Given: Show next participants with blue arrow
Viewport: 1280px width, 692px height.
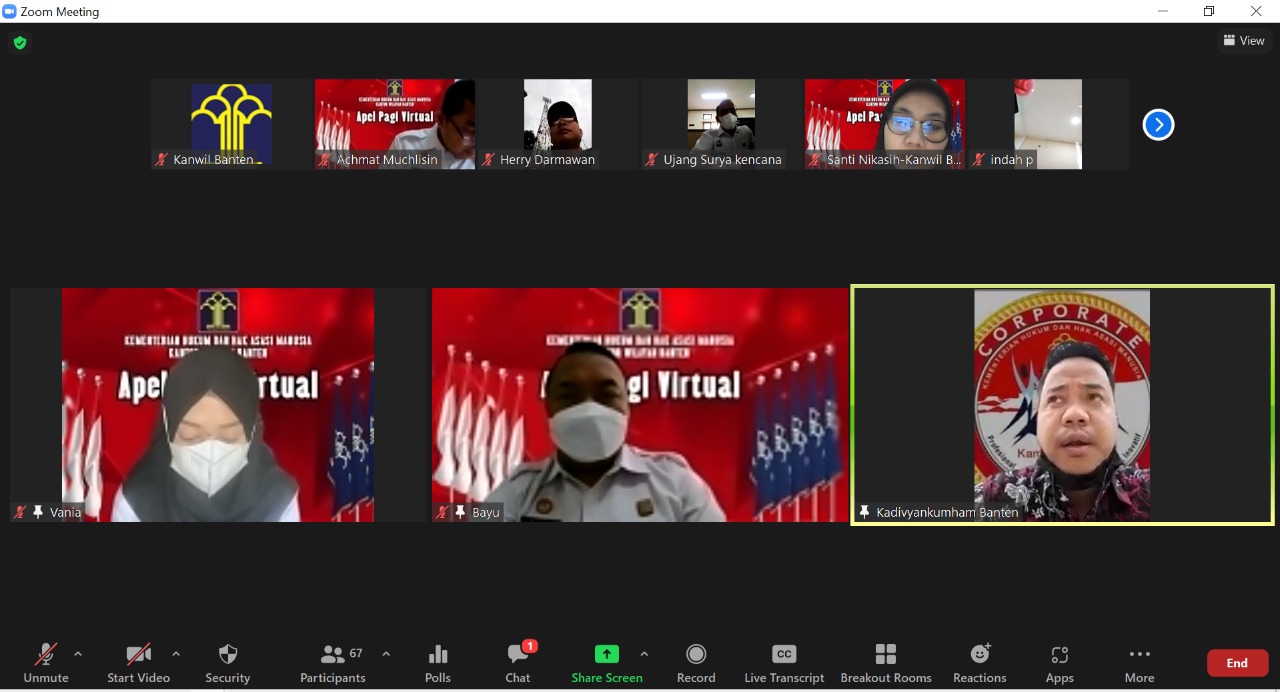Looking at the screenshot, I should pos(1158,125).
